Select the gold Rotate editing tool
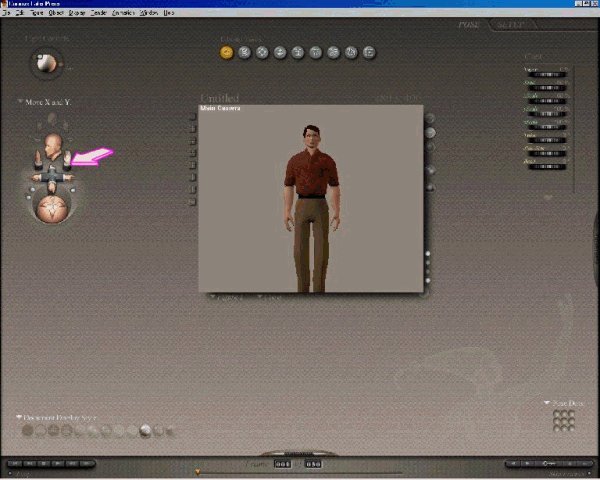The height and width of the screenshot is (480, 600). pyautogui.click(x=227, y=52)
